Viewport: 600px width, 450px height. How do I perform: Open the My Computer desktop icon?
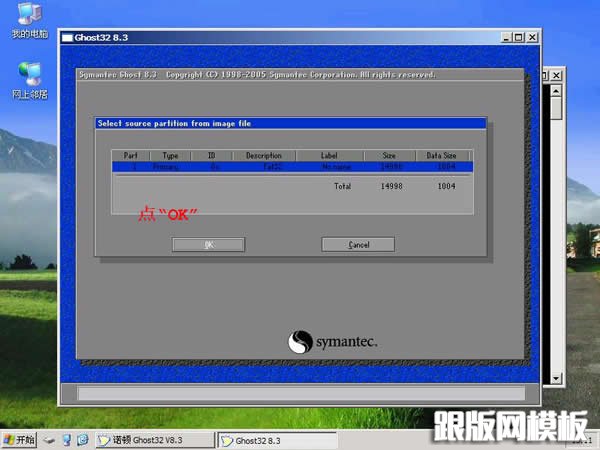tap(30, 21)
